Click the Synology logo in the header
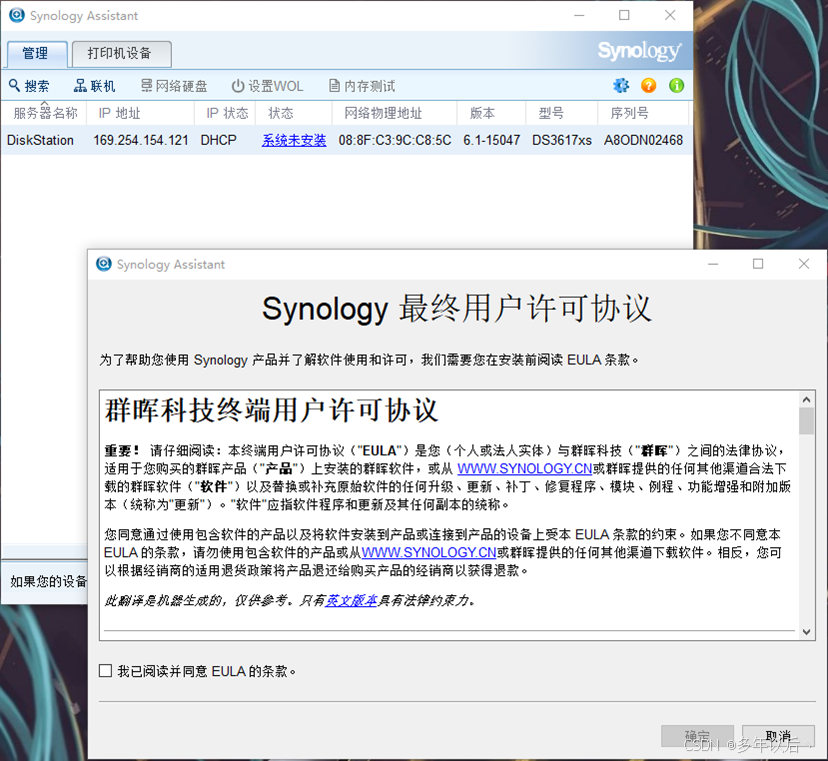The height and width of the screenshot is (761, 828). [x=639, y=51]
